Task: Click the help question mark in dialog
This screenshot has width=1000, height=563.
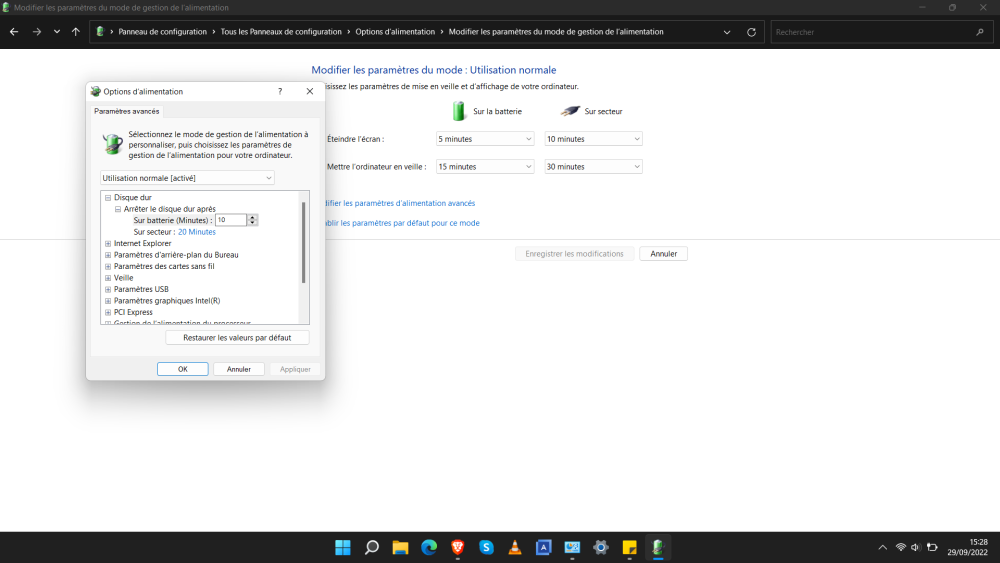Action: [x=279, y=91]
